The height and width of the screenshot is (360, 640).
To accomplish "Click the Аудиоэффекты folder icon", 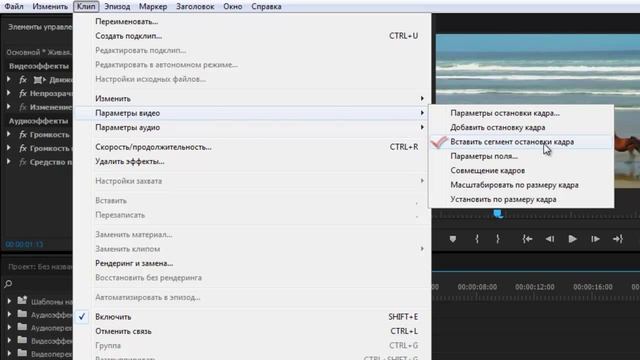I will point(22,314).
